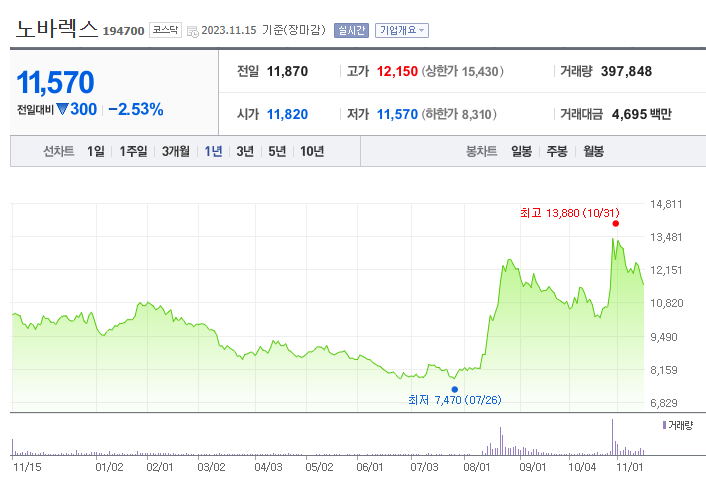Click the 시가 value 11,820
Viewport: 706px width, 496px height.
pos(287,114)
